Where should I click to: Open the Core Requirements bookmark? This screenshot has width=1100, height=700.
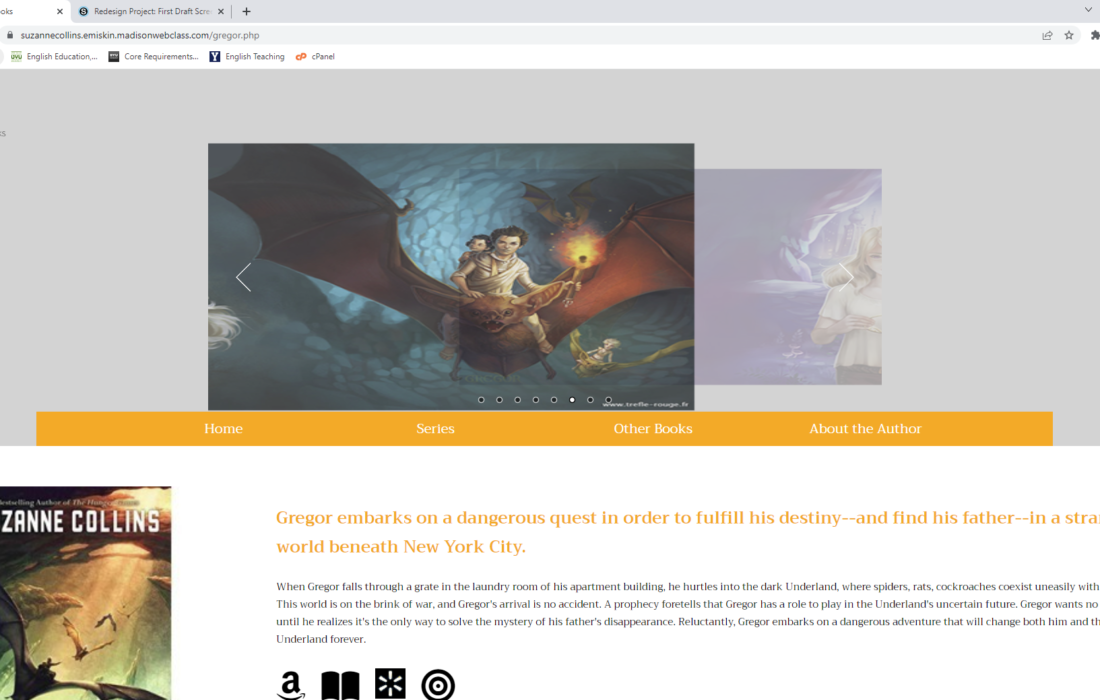[153, 56]
